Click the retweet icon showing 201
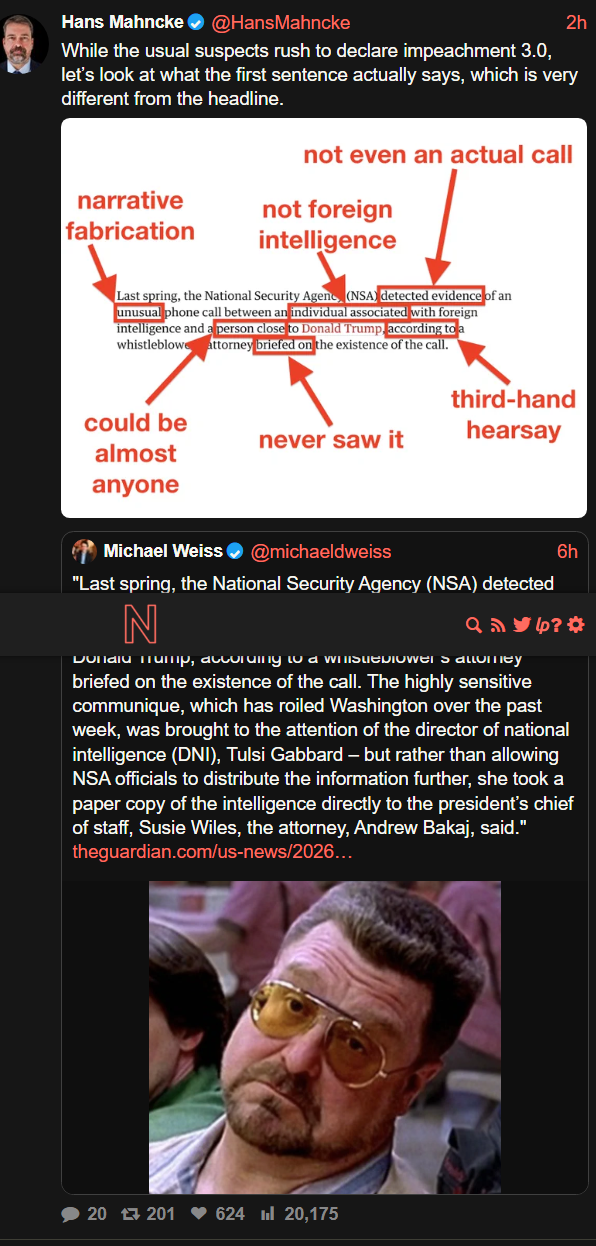596x1246 pixels. [x=130, y=1214]
